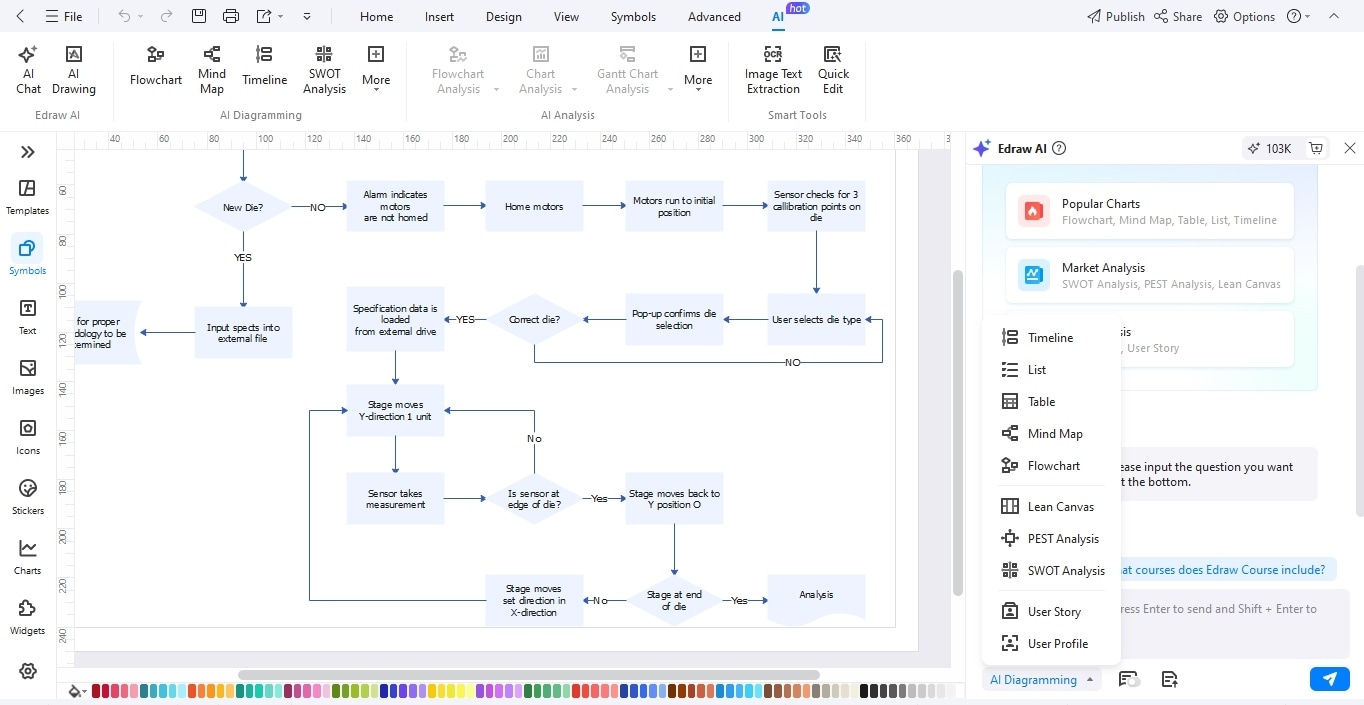
Task: Generate an AI Flowchart from ribbon
Action: (x=156, y=66)
